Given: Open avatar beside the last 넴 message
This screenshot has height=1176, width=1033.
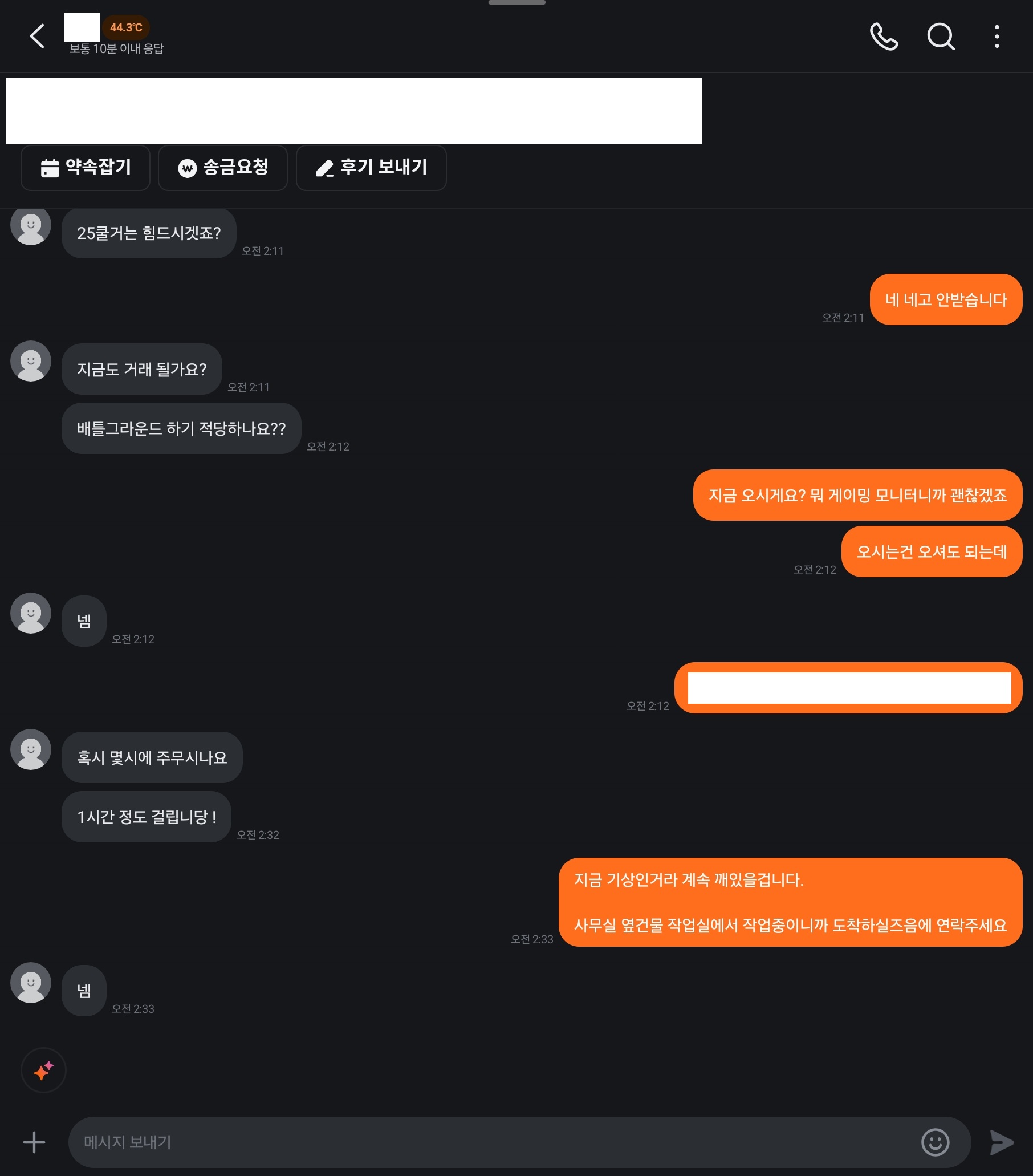Looking at the screenshot, I should (x=31, y=983).
